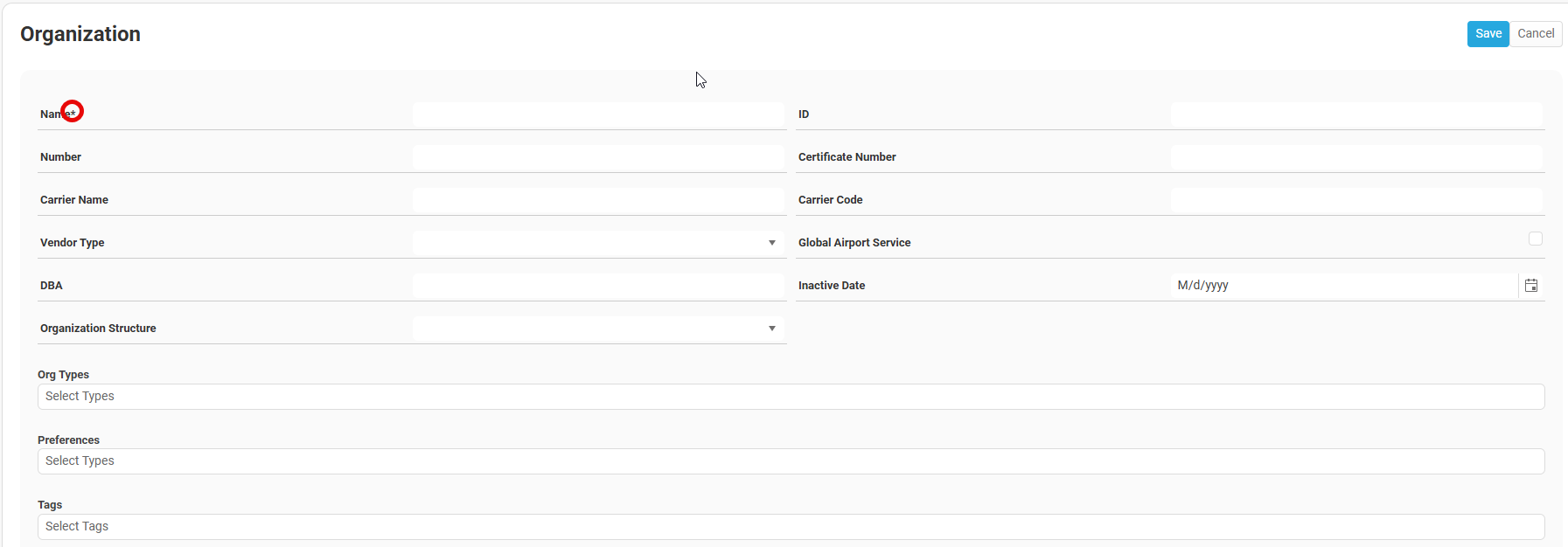Viewport: 1568px width, 547px height.
Task: Open the Preferences select box
Action: point(791,461)
